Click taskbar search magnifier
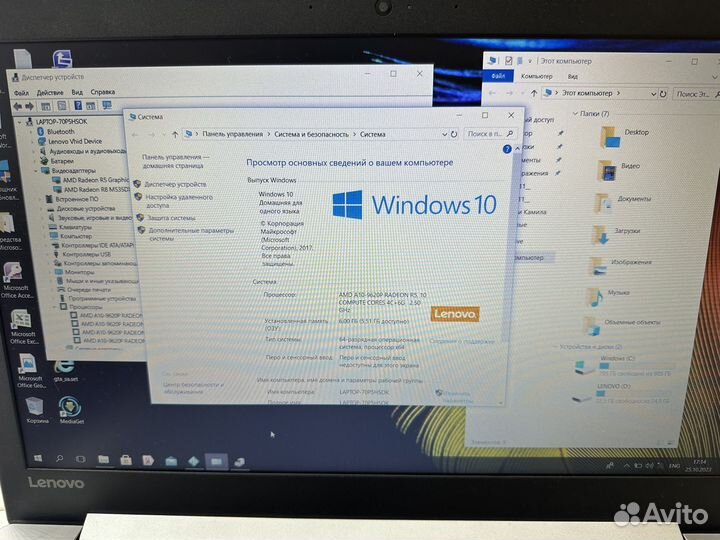Image resolution: width=720 pixels, height=540 pixels. point(60,459)
